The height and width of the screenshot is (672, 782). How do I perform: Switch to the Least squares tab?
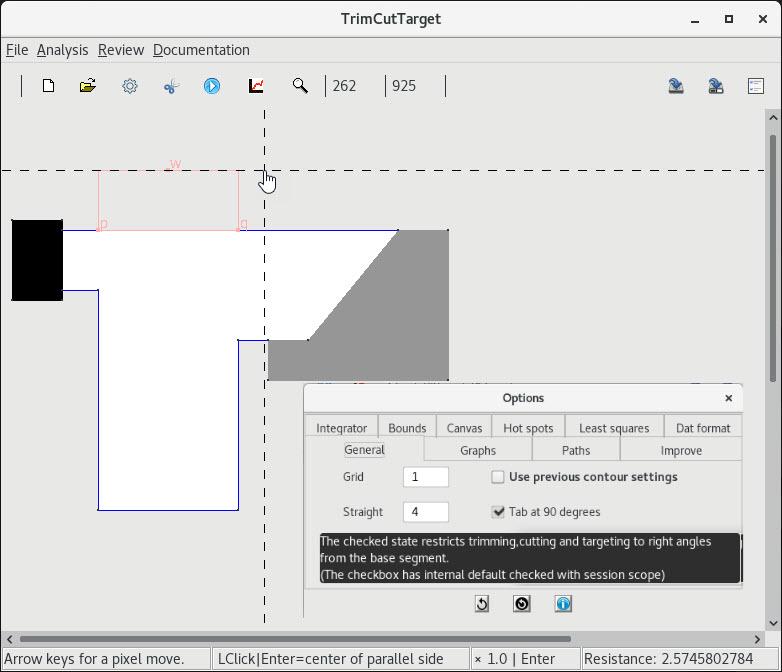614,428
